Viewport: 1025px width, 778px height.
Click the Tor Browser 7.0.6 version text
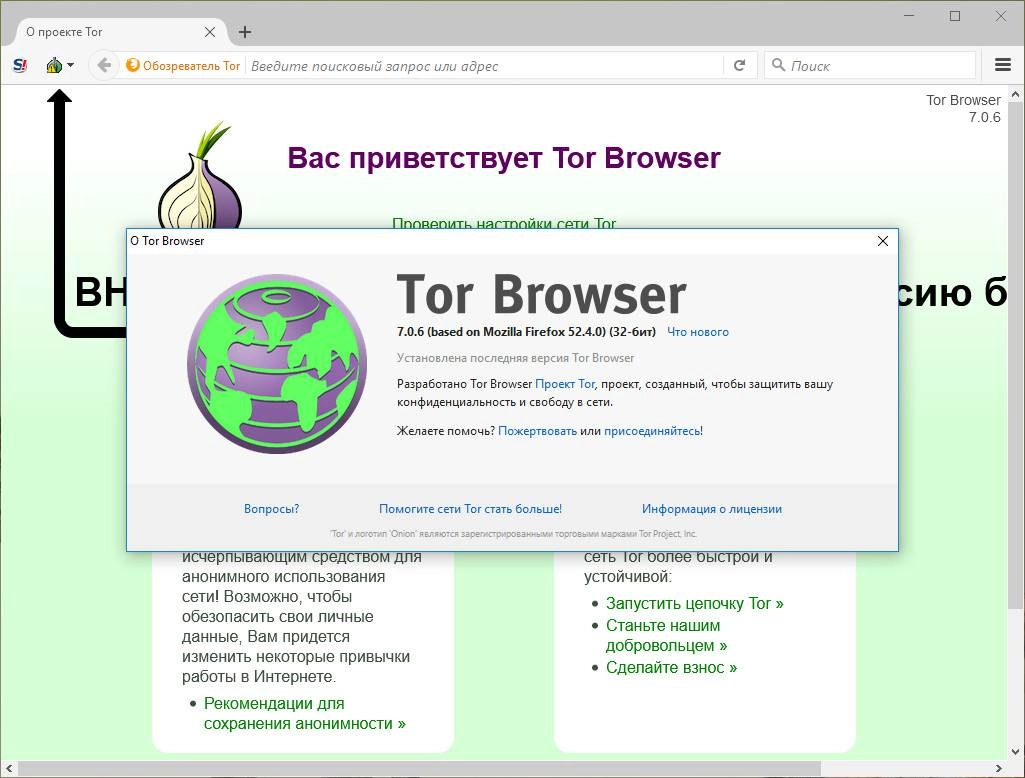(x=963, y=109)
